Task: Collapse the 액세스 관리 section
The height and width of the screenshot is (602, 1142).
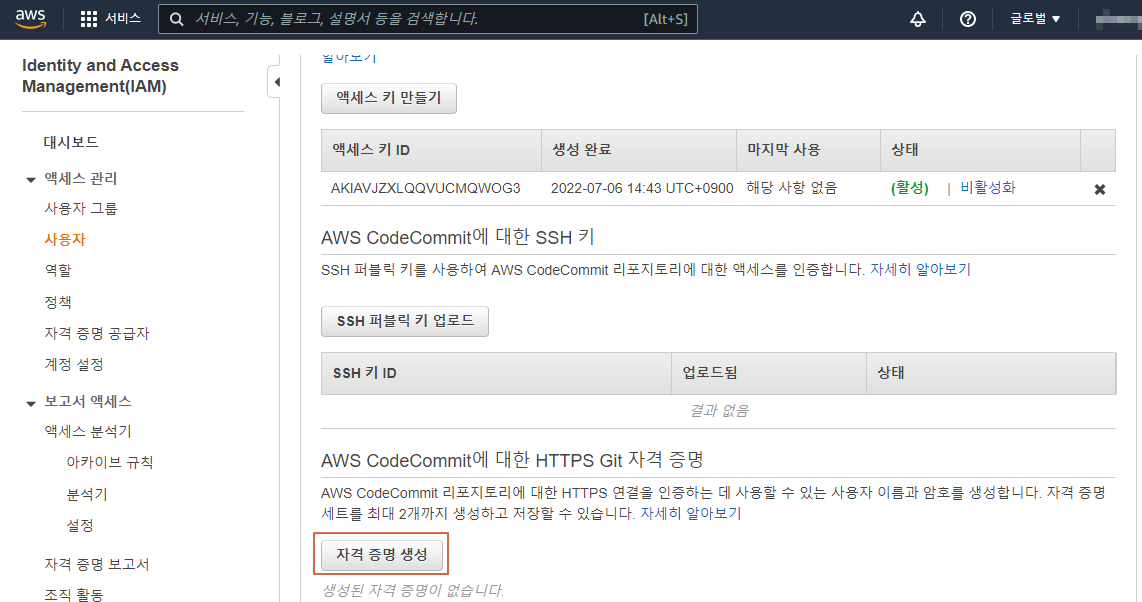Action: tap(31, 180)
